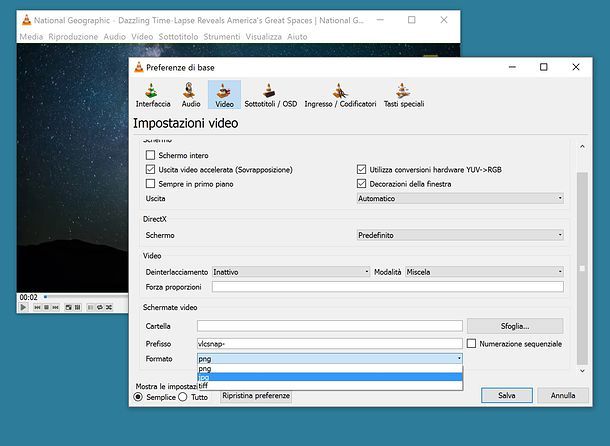Enable Numerazione sequenziale checkbox
Image resolution: width=610 pixels, height=446 pixels.
pyautogui.click(x=471, y=344)
